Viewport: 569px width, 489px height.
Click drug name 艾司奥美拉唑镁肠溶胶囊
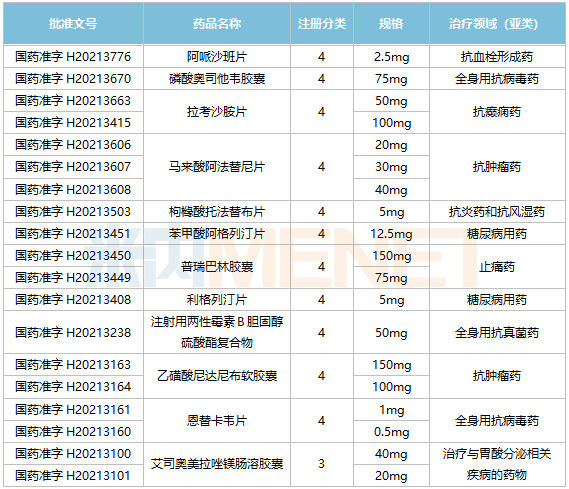(x=217, y=464)
